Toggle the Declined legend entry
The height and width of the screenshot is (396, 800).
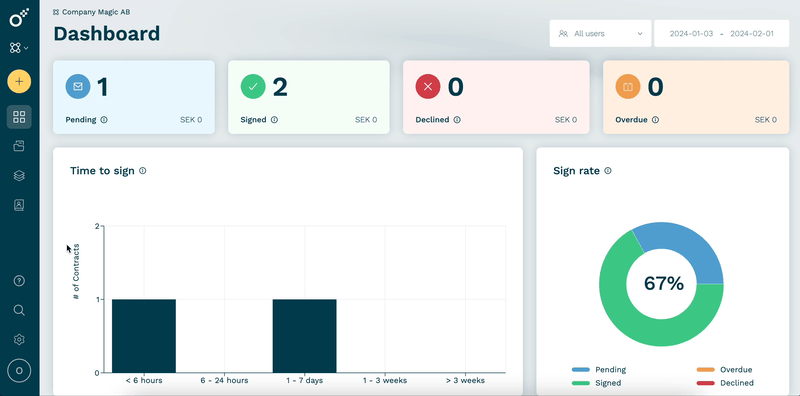coord(725,383)
